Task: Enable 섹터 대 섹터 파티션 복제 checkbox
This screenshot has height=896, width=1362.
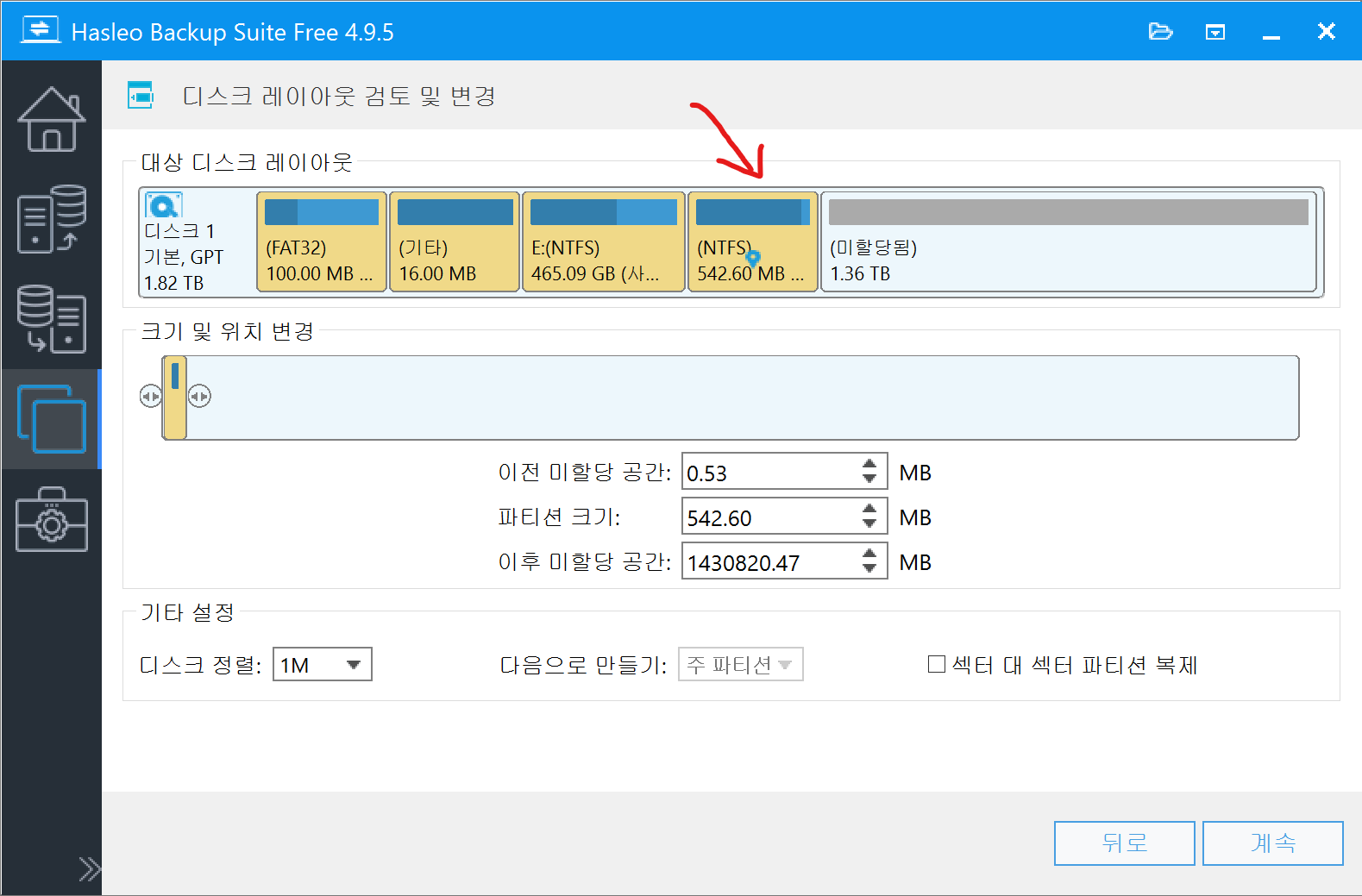Action: 936,664
